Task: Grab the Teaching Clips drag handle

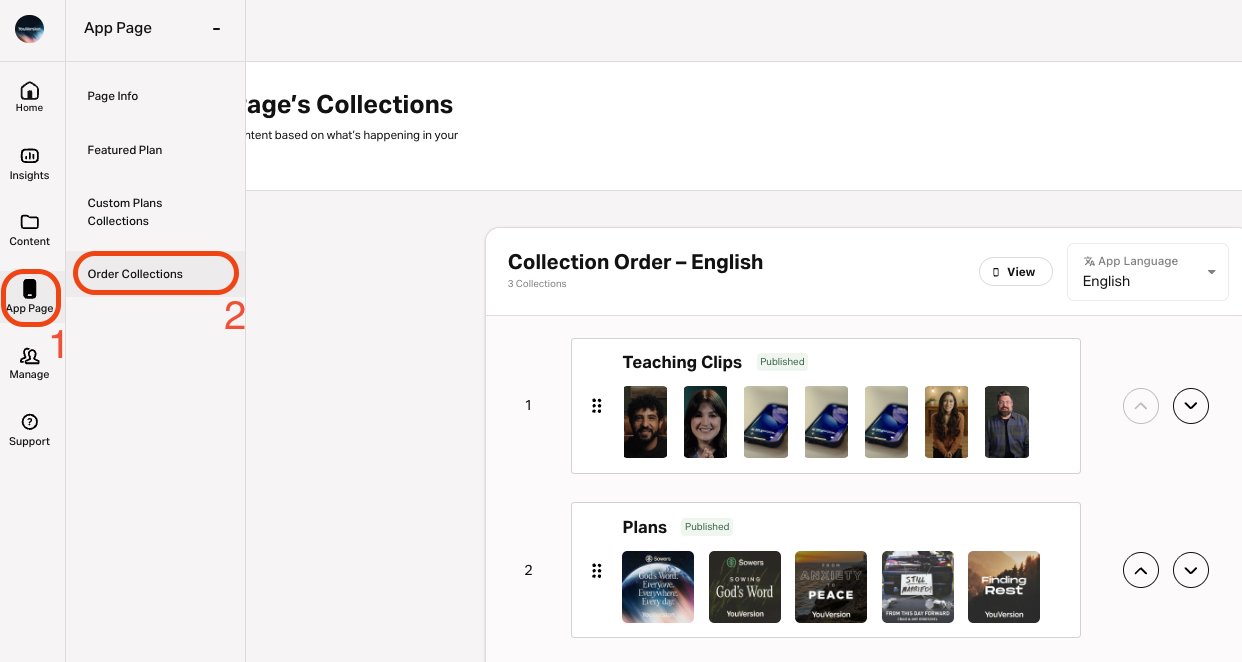Action: tap(597, 405)
